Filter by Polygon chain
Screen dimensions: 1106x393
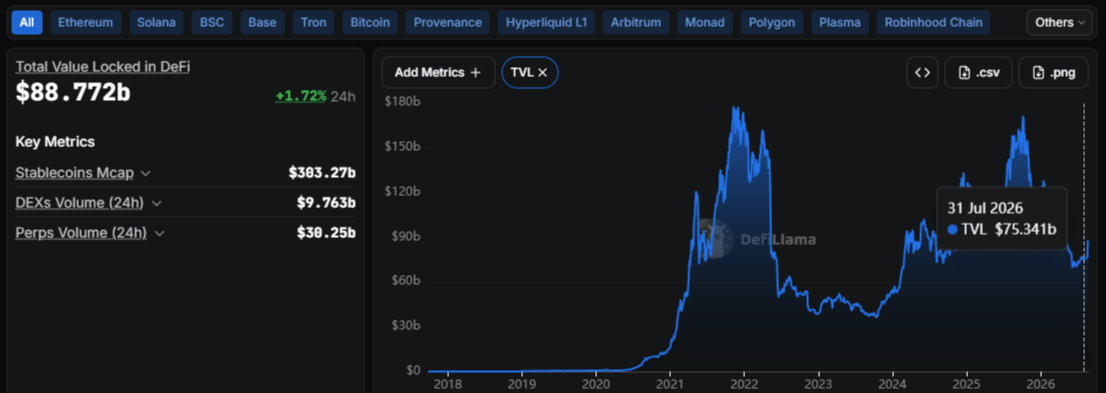pyautogui.click(x=771, y=23)
